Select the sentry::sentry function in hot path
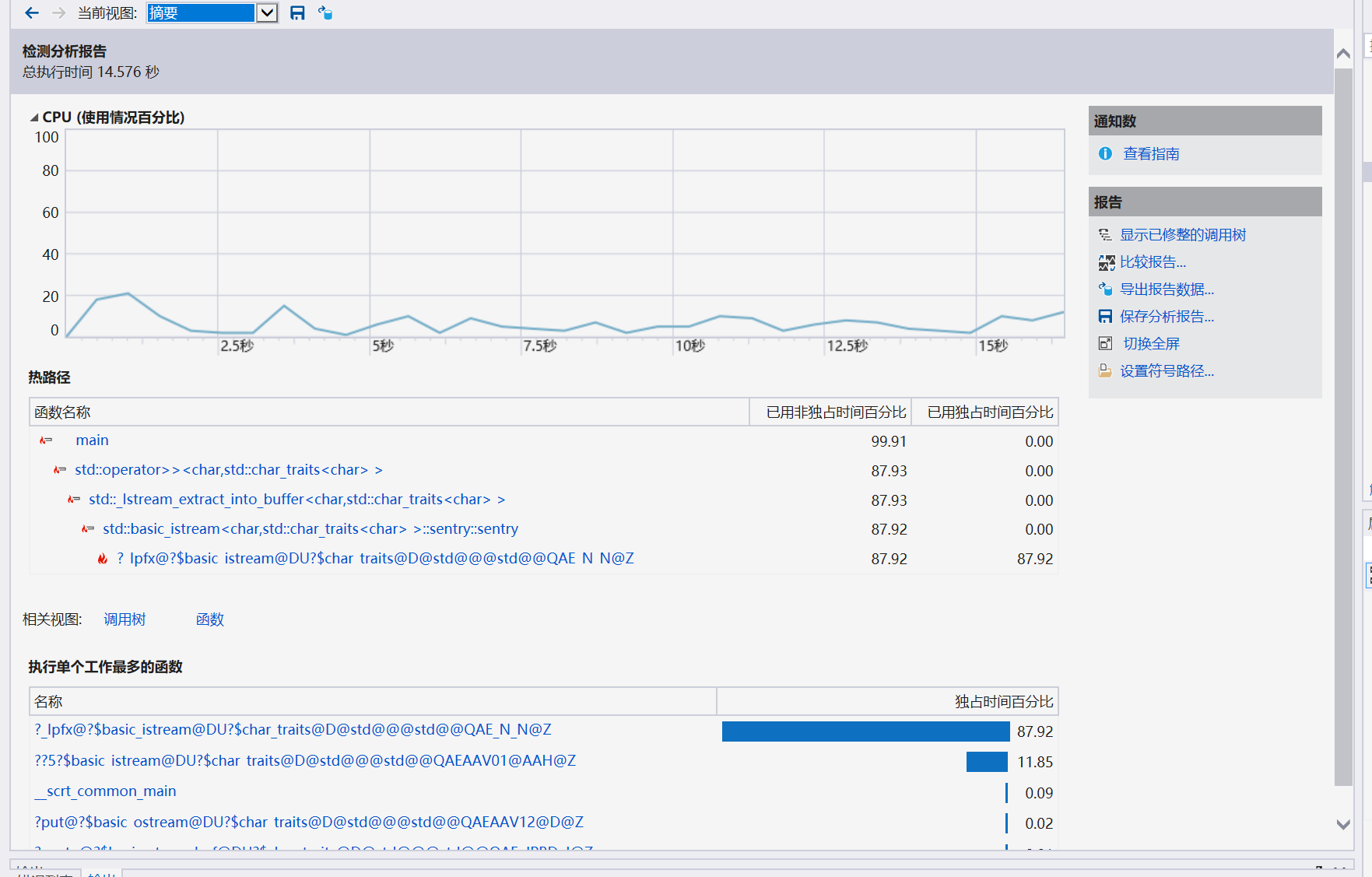The height and width of the screenshot is (877, 1372). [x=310, y=529]
